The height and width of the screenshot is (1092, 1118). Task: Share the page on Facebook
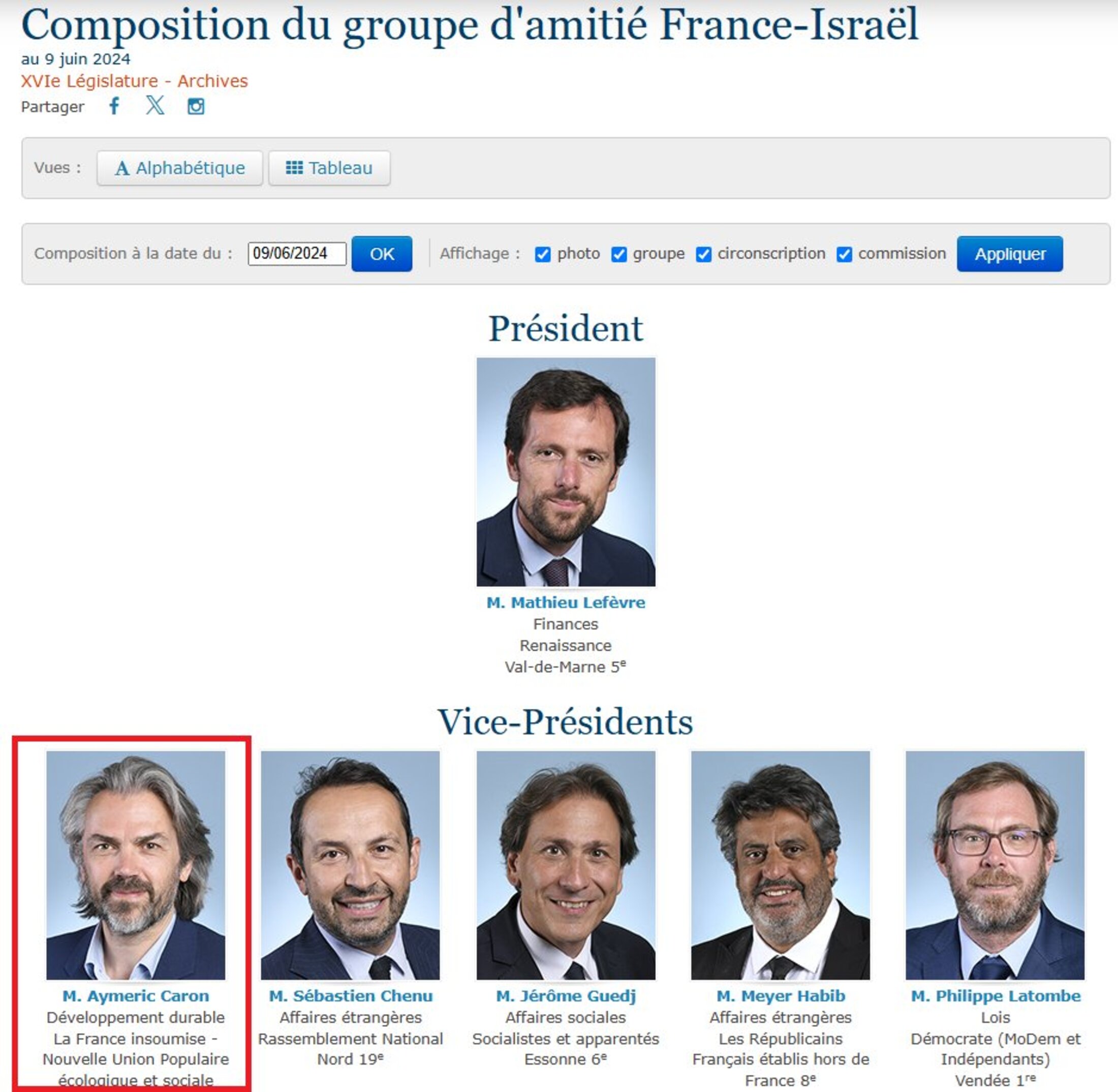[x=115, y=106]
